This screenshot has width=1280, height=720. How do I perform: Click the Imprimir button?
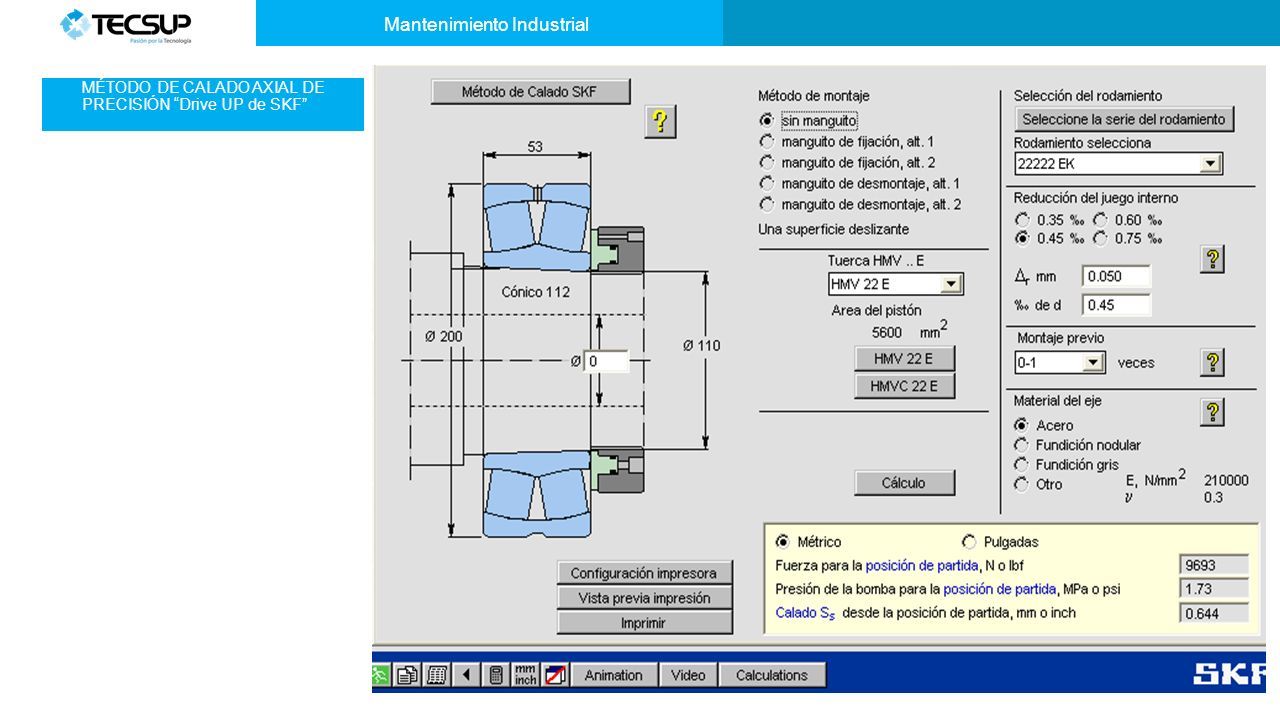click(x=644, y=622)
